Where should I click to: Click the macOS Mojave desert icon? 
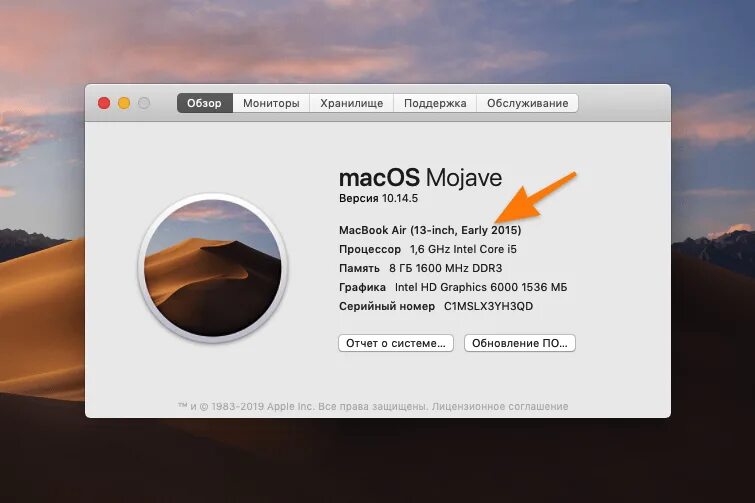(213, 268)
